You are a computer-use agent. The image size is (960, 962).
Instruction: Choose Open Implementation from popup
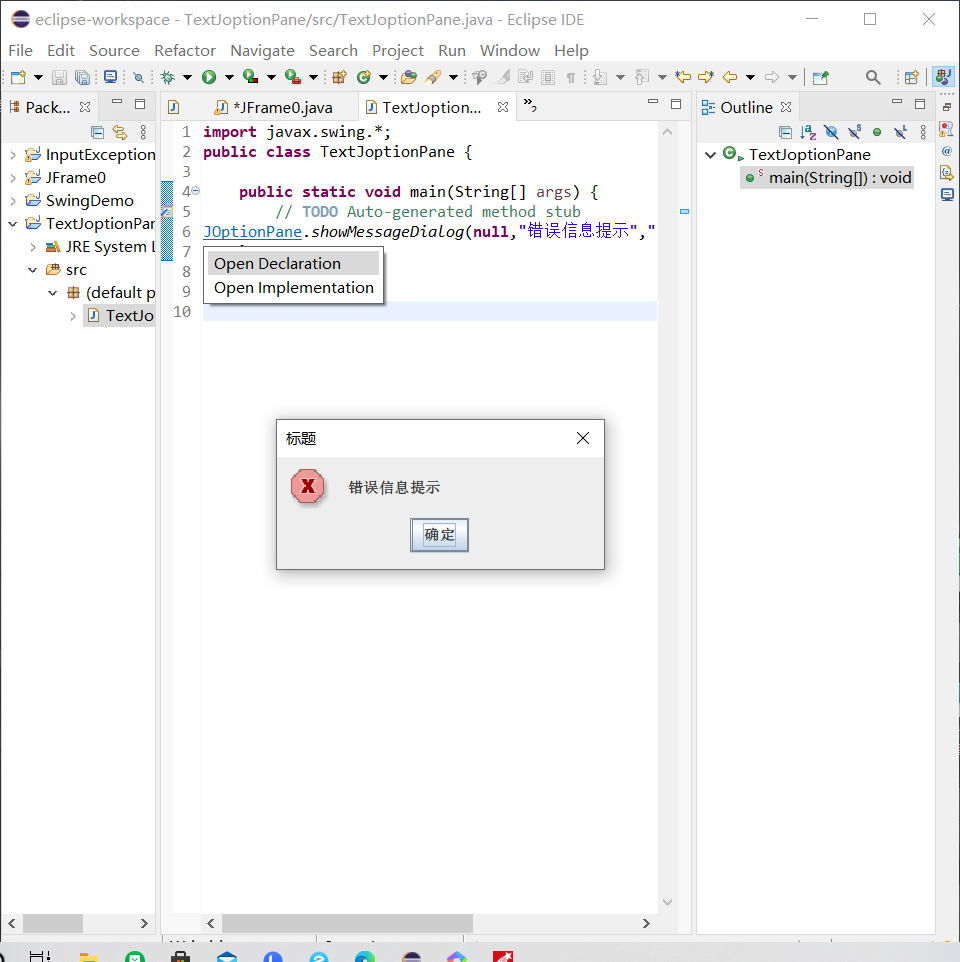(293, 288)
